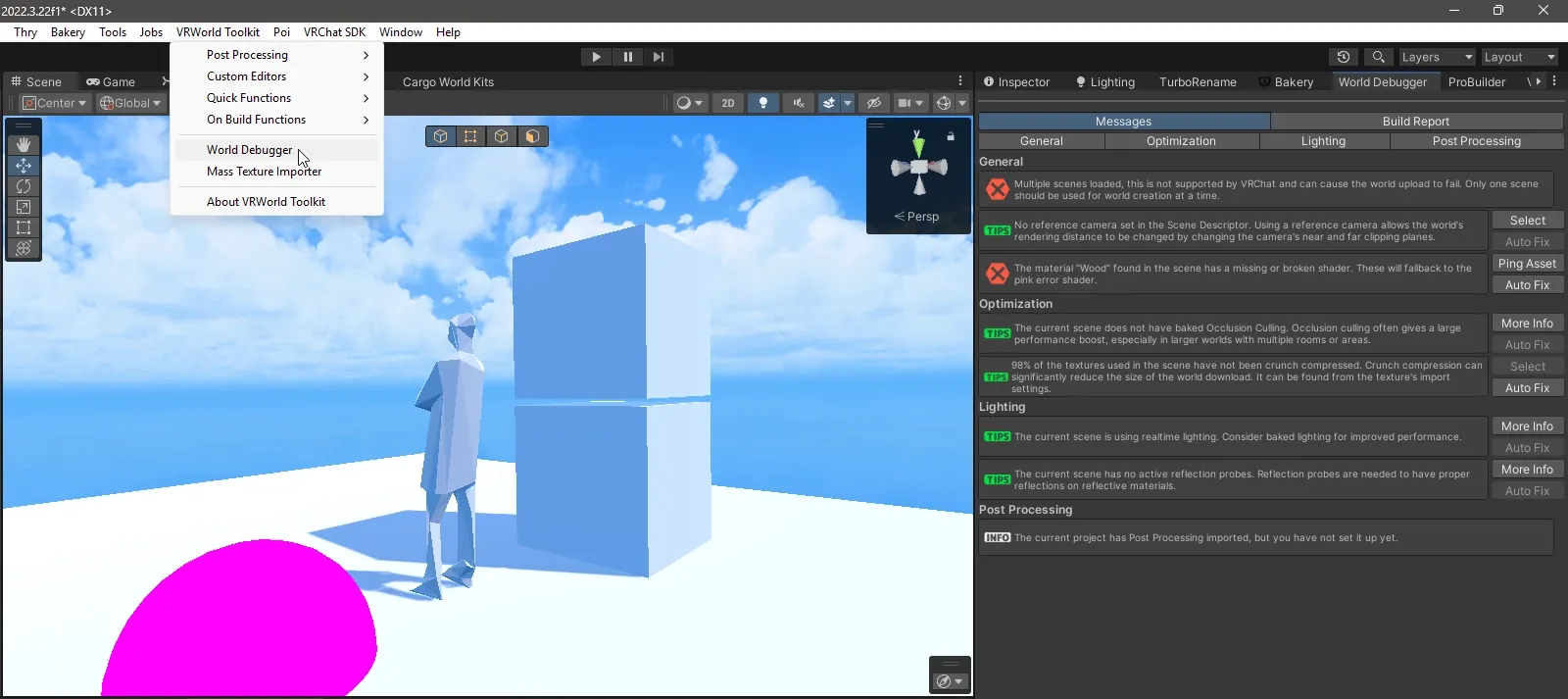Toggle gizmos globe button
Image resolution: width=1568 pixels, height=699 pixels.
tap(944, 103)
